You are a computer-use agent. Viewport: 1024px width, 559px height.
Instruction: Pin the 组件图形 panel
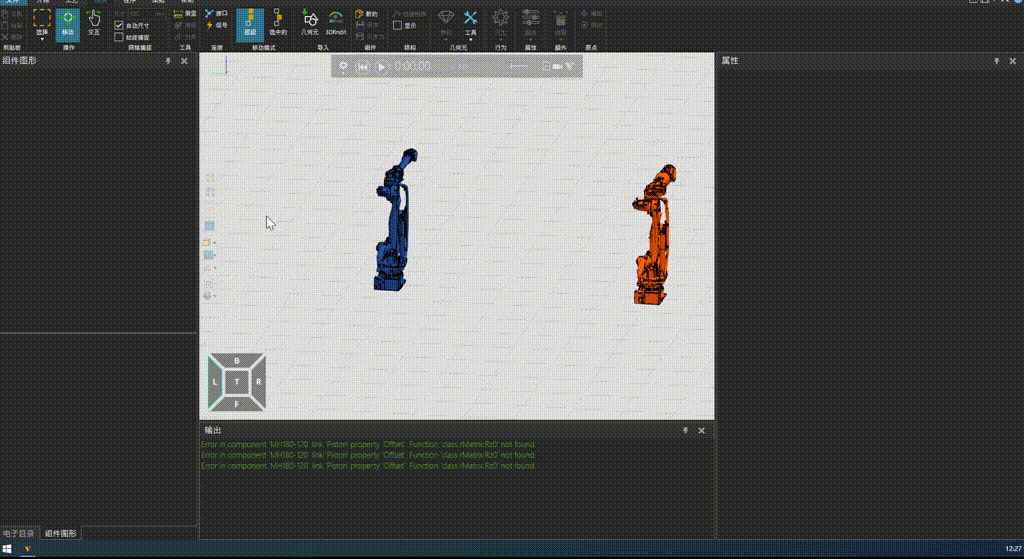tap(168, 61)
